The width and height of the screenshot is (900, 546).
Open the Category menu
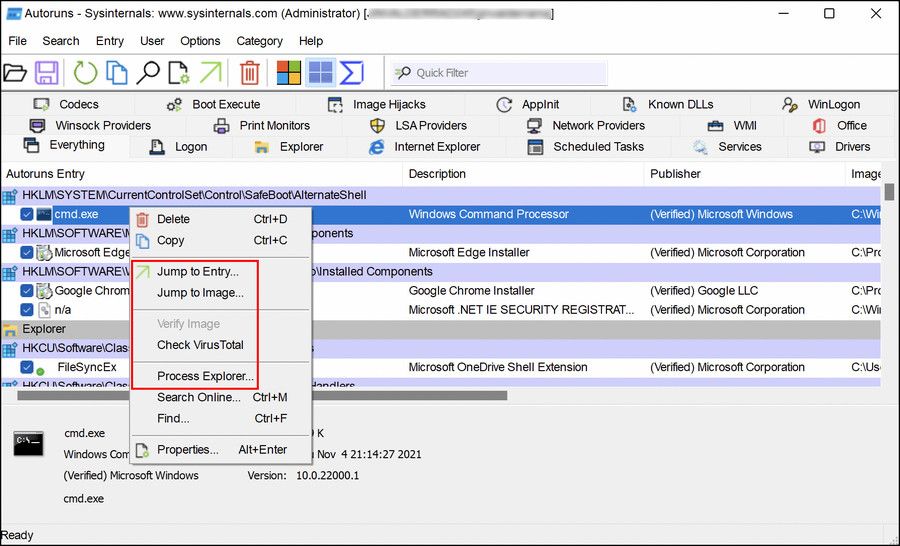(x=259, y=41)
